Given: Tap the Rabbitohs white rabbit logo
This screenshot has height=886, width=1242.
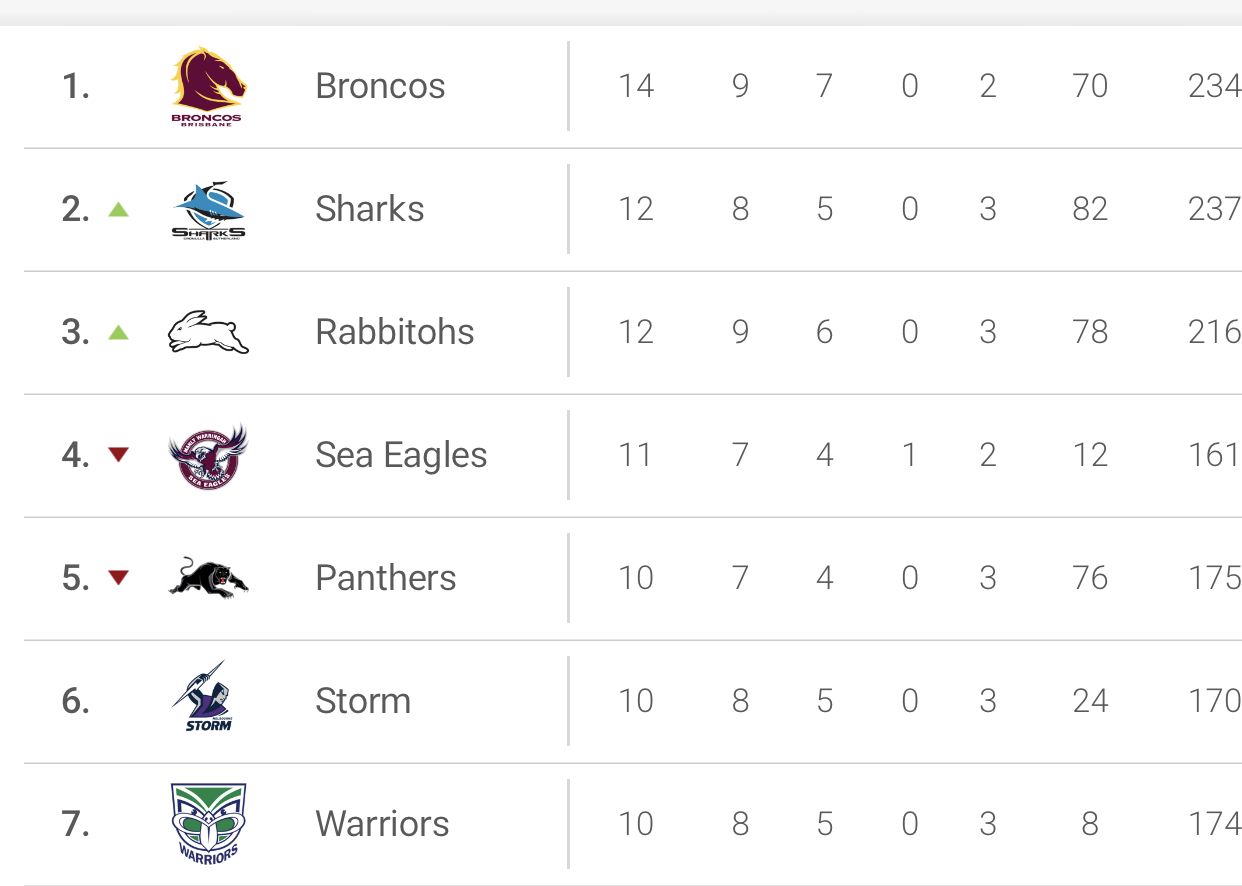Looking at the screenshot, I should [208, 332].
